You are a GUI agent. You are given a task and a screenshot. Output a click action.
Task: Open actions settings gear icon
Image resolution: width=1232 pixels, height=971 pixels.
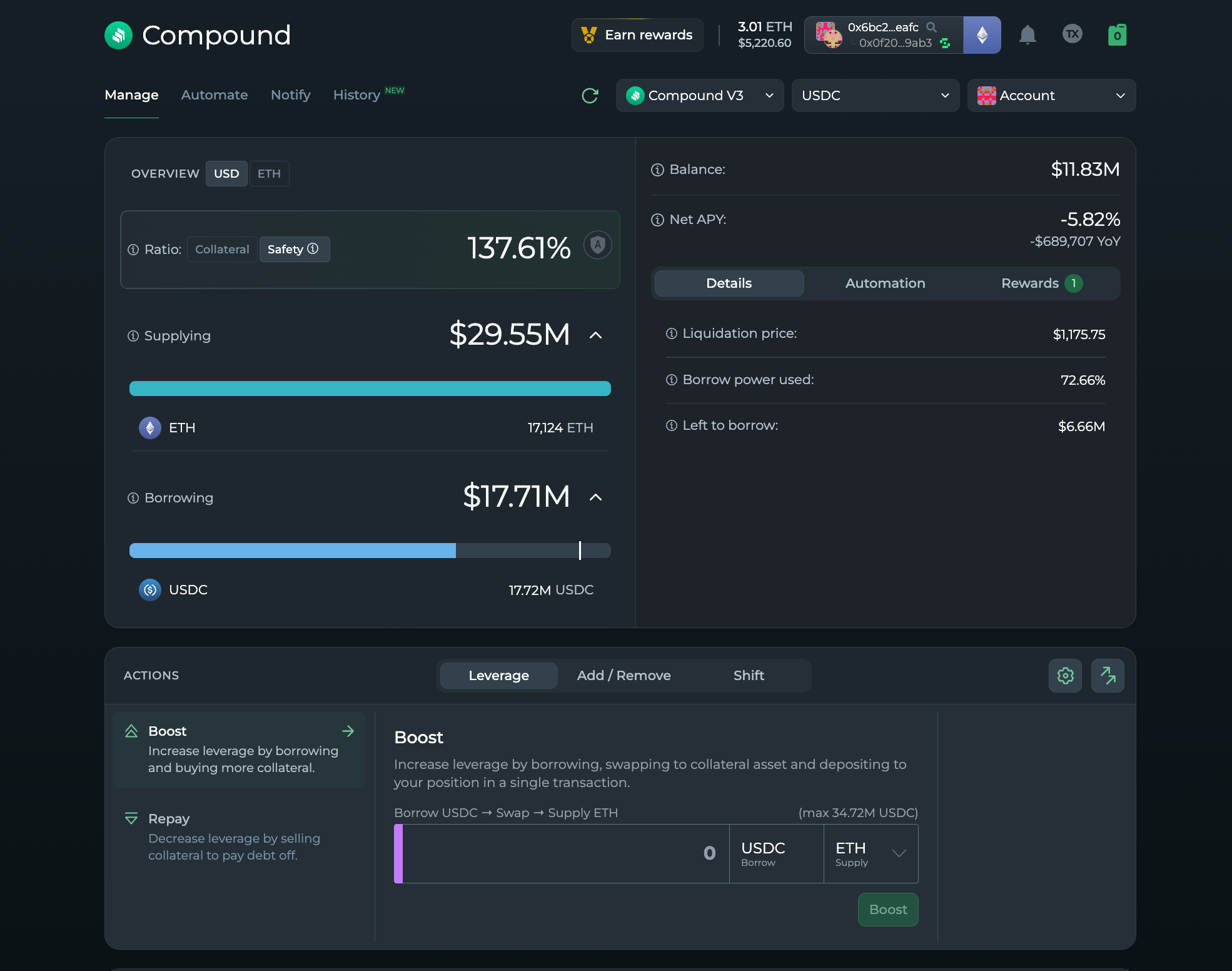click(x=1065, y=676)
